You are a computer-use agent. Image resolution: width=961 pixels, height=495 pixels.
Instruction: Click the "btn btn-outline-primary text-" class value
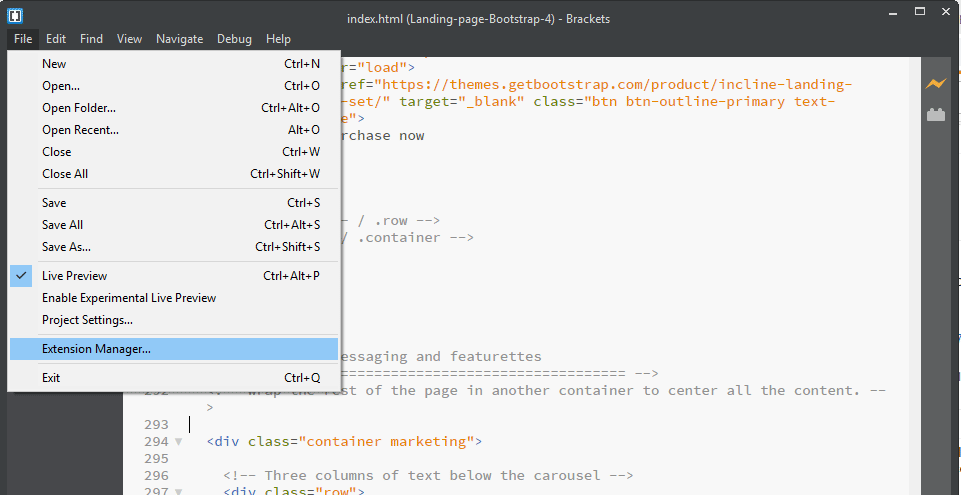coord(710,102)
